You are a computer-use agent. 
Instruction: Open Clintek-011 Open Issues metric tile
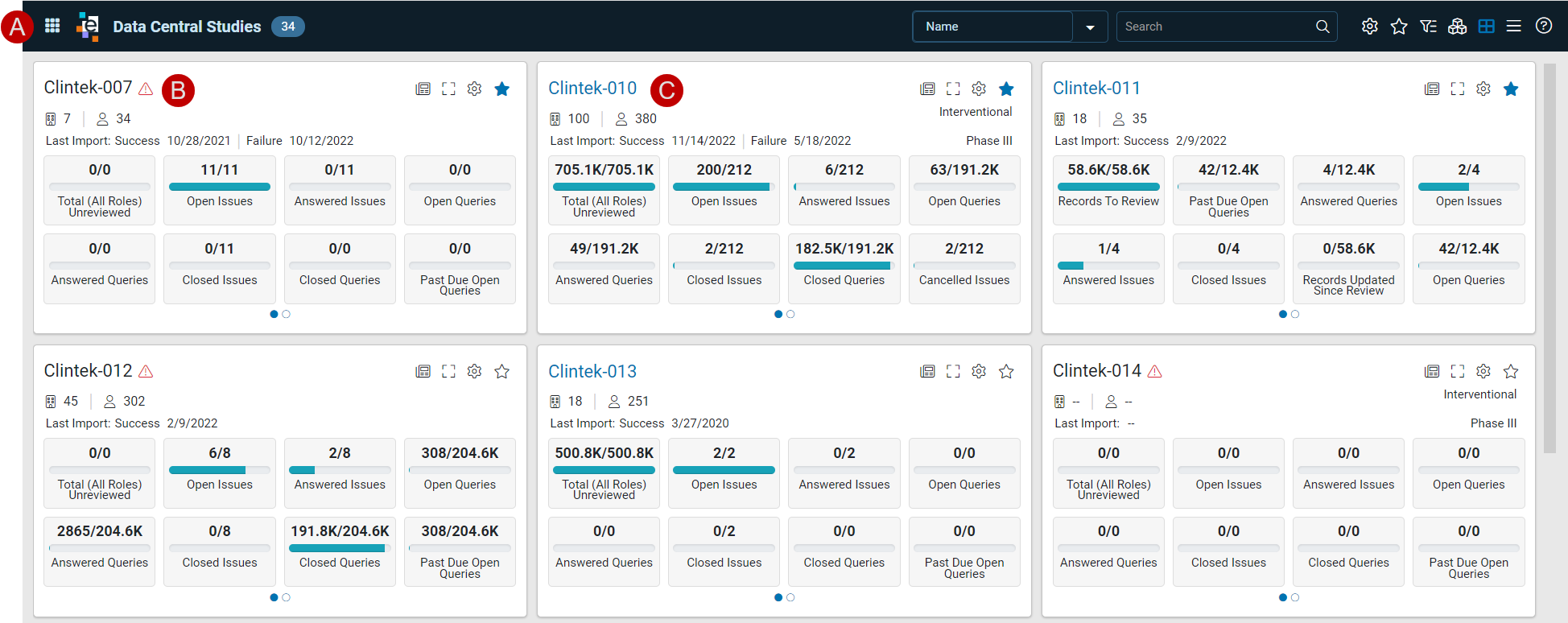point(1468,190)
